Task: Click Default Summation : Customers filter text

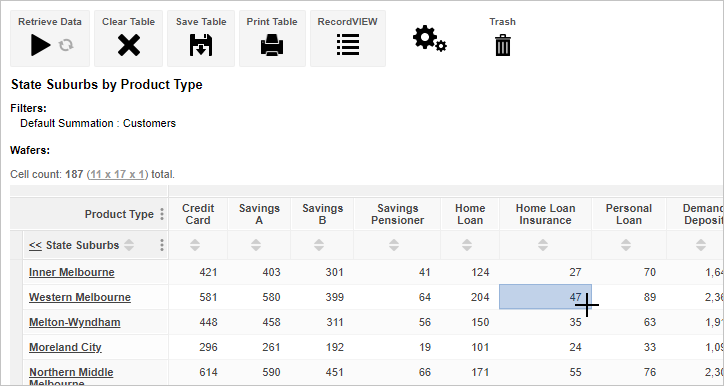Action: coord(98,123)
